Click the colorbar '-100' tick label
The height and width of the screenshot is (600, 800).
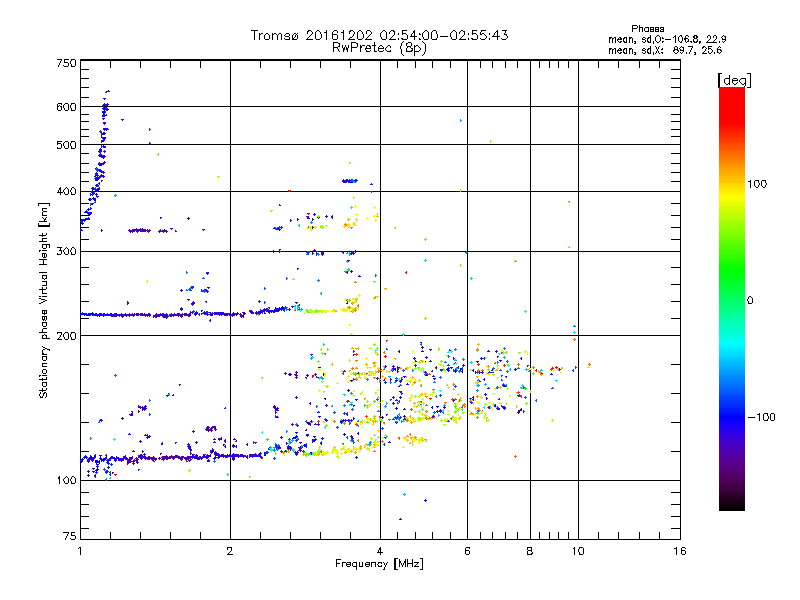761,417
